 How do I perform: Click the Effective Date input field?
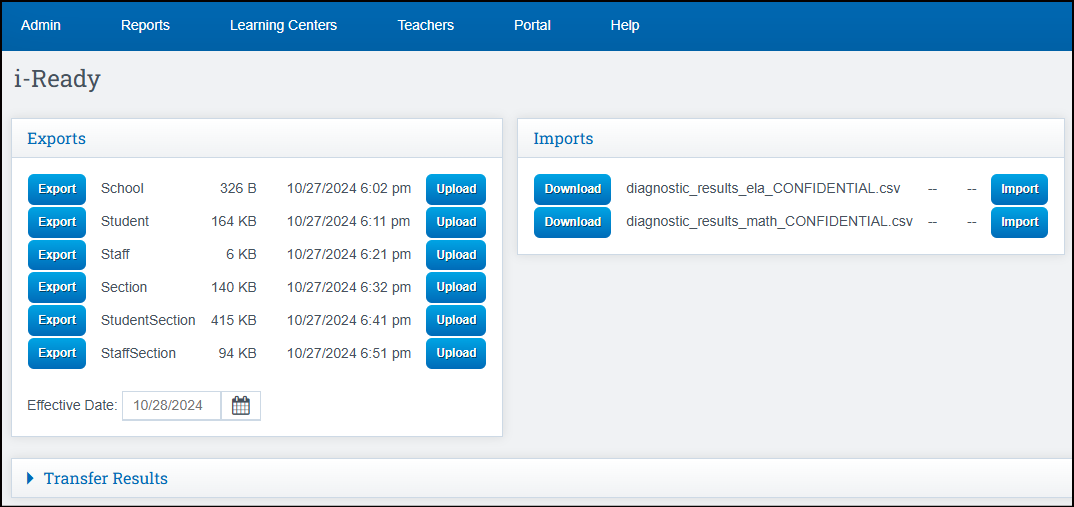[172, 406]
